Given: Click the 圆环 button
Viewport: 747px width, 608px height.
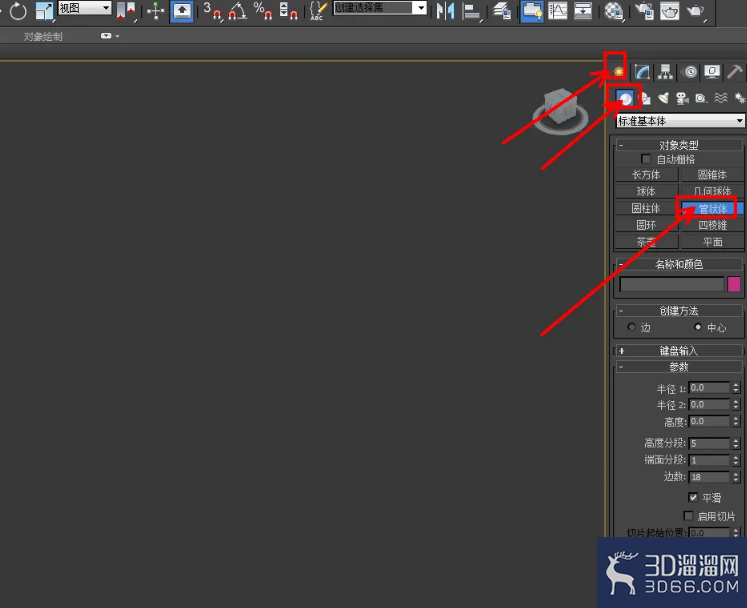Looking at the screenshot, I should coord(646,225).
